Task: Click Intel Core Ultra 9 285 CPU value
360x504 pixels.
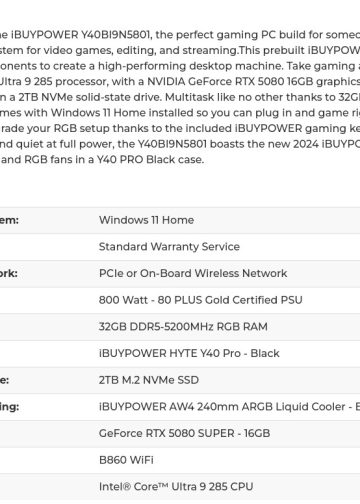Action: (176, 487)
